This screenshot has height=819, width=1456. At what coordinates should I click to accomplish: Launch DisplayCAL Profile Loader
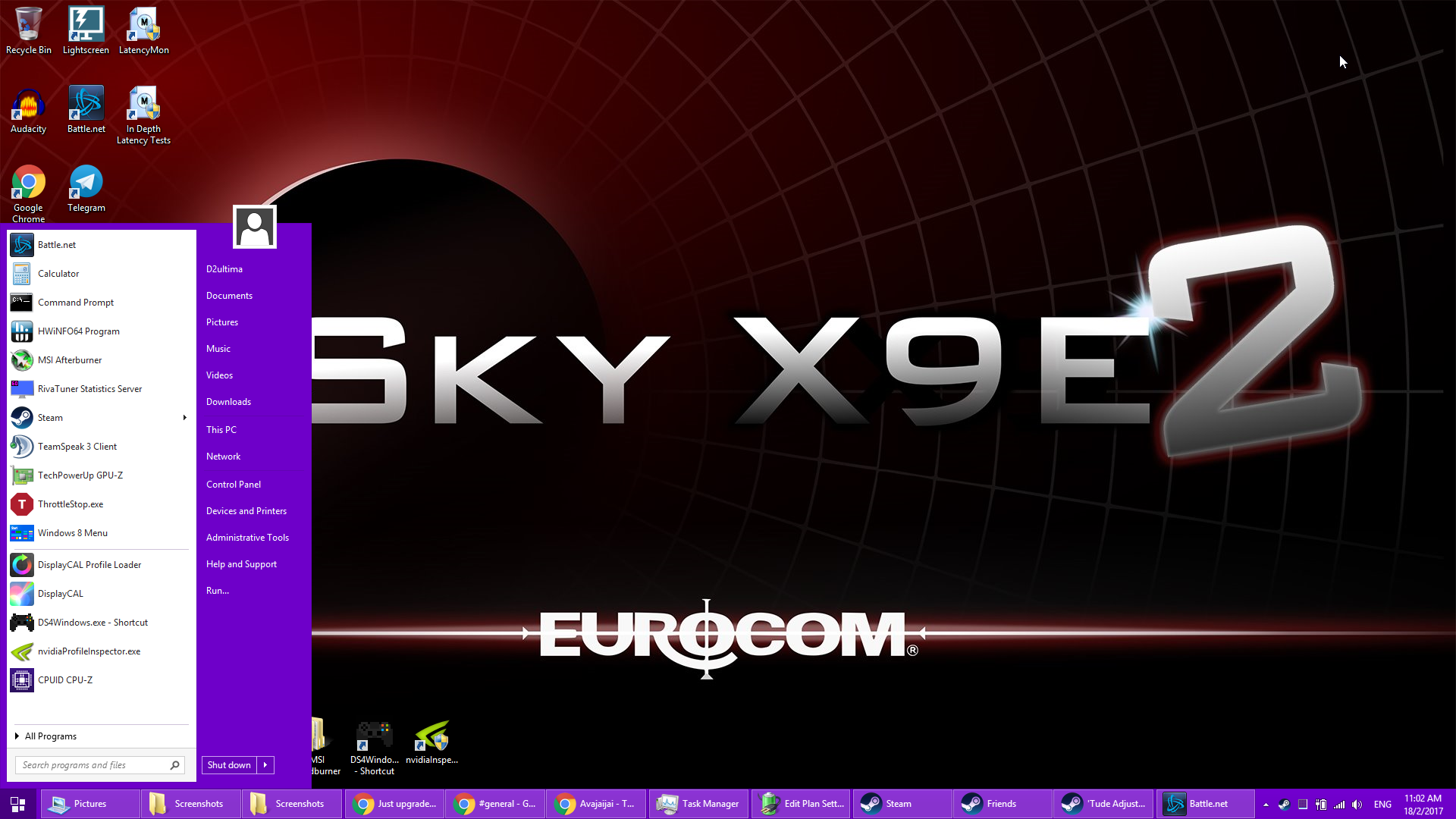click(x=102, y=565)
